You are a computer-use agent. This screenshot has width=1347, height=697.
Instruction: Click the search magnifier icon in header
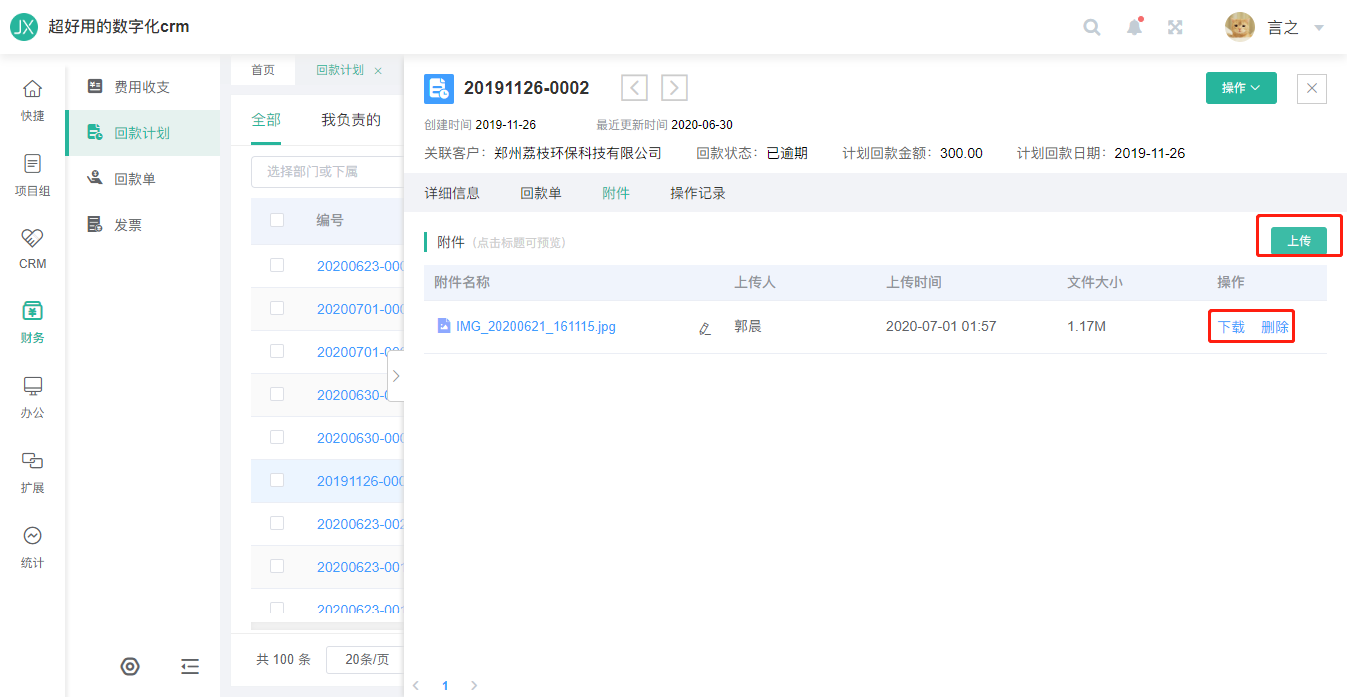(1092, 28)
